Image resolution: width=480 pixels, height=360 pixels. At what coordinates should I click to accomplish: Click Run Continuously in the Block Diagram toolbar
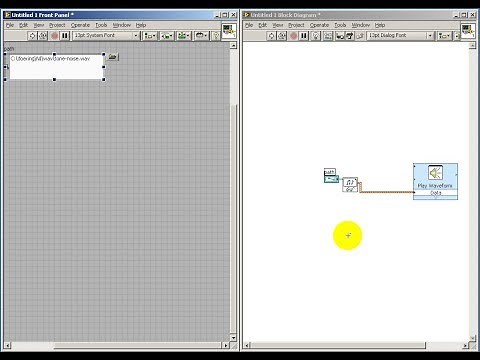coord(282,36)
